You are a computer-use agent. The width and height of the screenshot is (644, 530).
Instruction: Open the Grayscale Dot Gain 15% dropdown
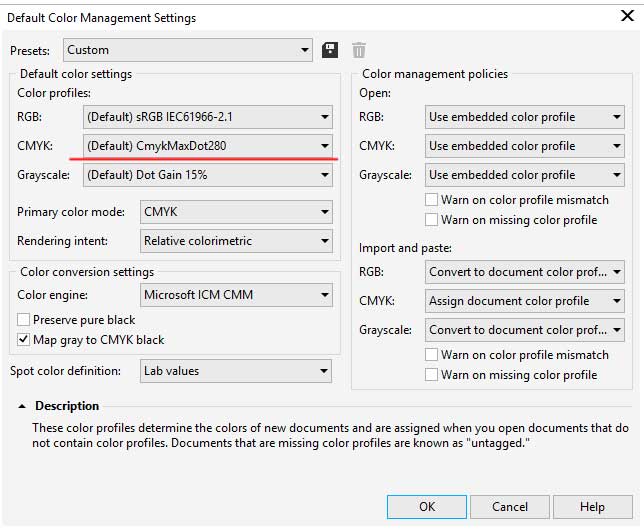[208, 175]
